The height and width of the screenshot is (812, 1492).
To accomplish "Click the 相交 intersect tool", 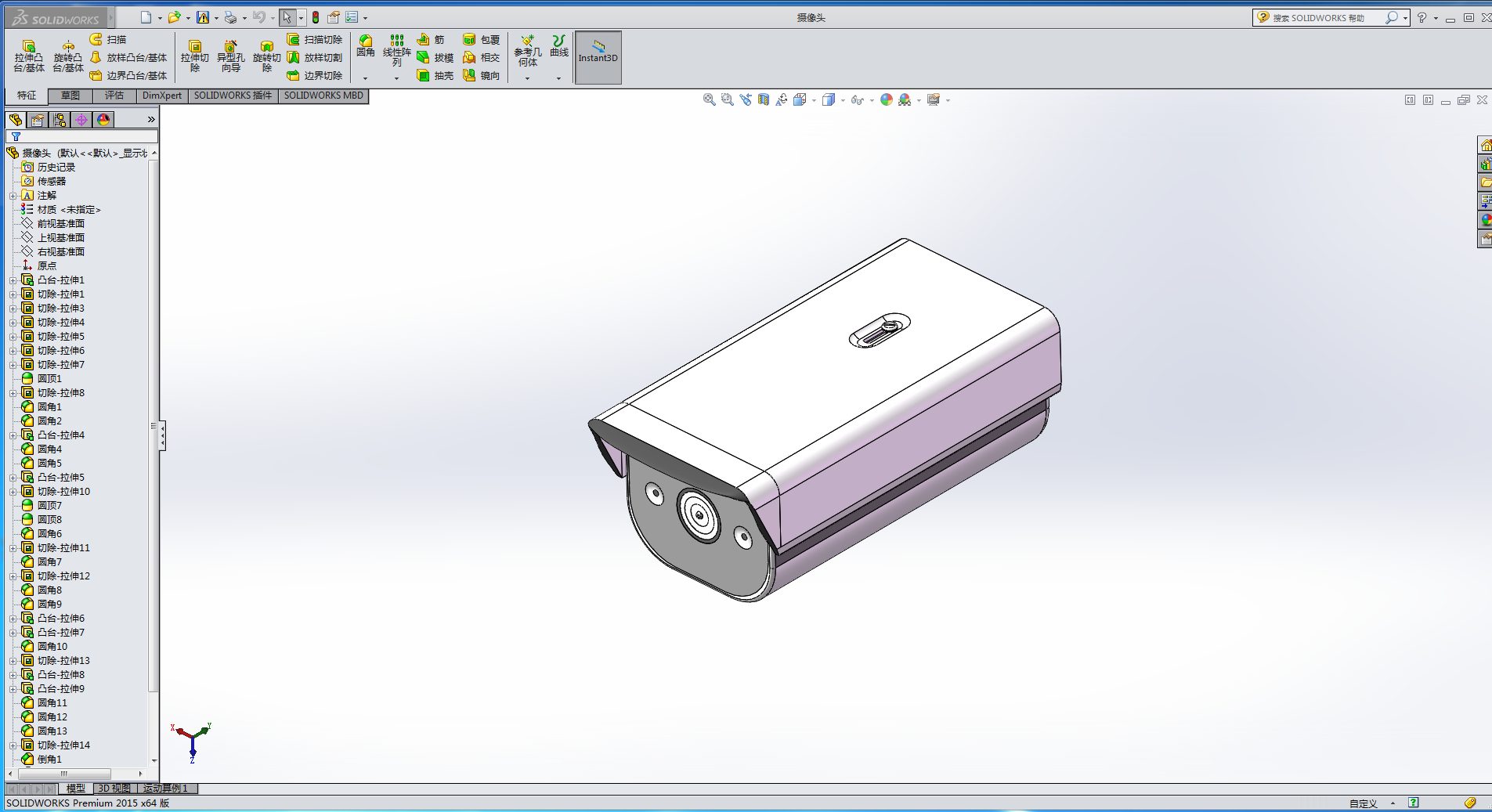I will coord(482,57).
